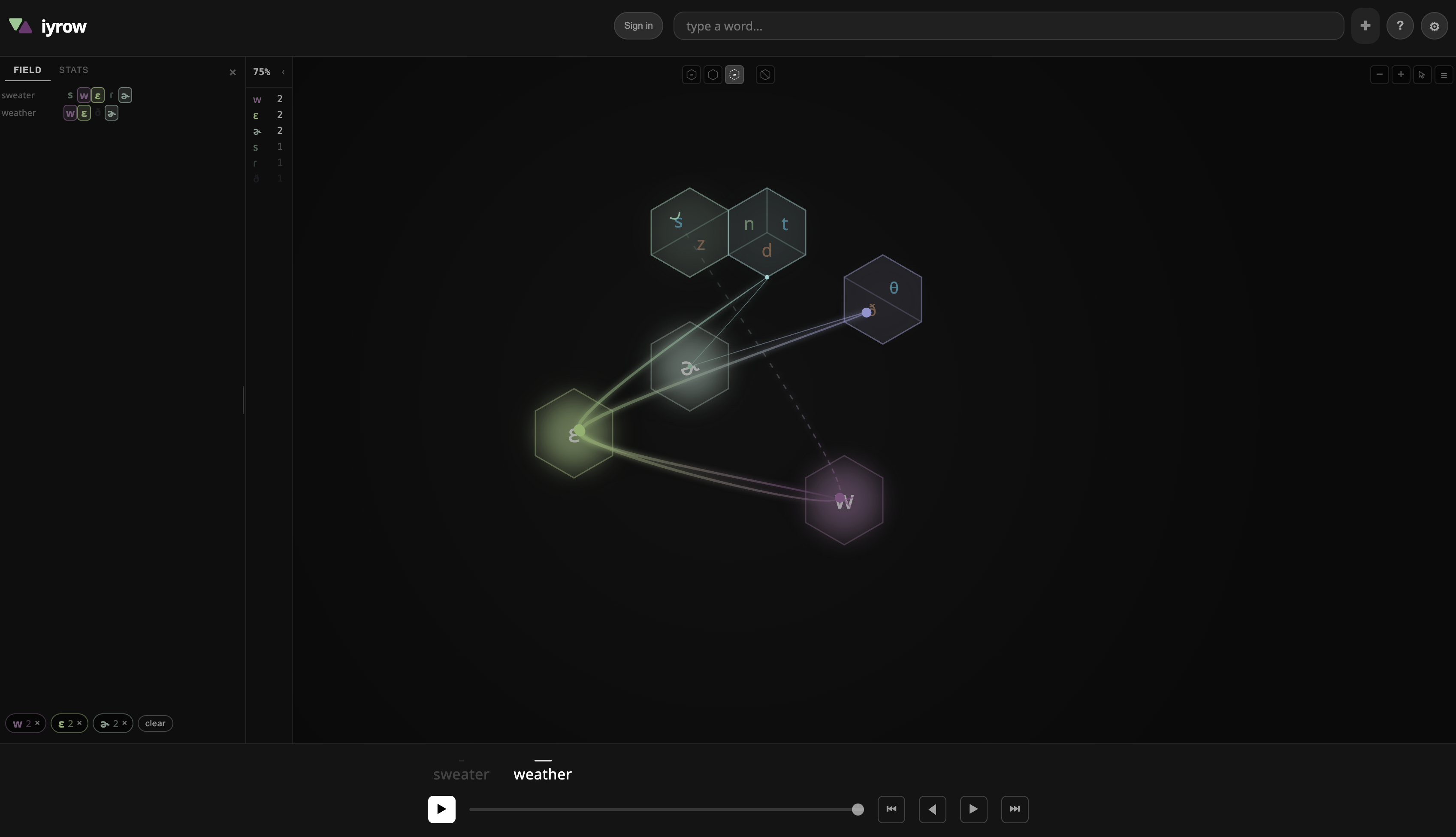The height and width of the screenshot is (837, 1456).
Task: Click the iyrow logo icon
Action: tap(21, 26)
